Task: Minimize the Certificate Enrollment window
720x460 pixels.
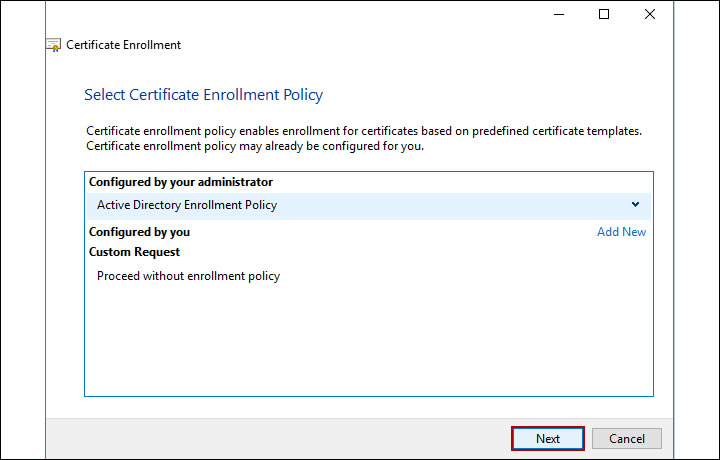Action: (x=558, y=14)
